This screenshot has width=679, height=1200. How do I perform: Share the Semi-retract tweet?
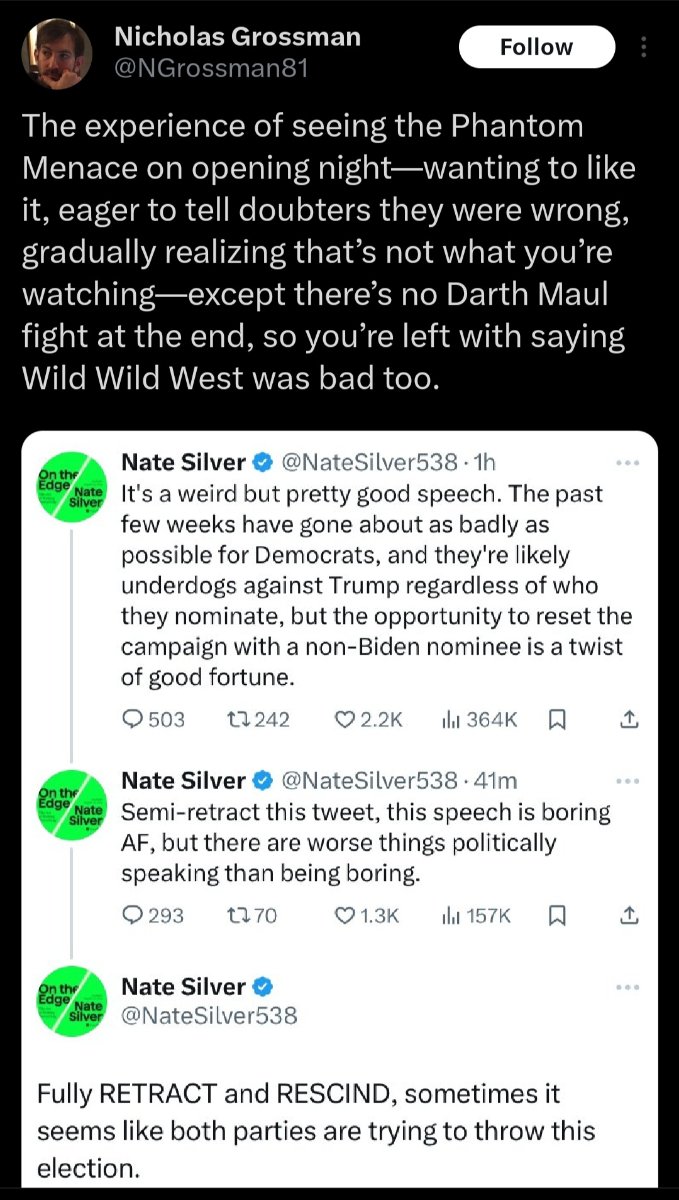pos(629,914)
